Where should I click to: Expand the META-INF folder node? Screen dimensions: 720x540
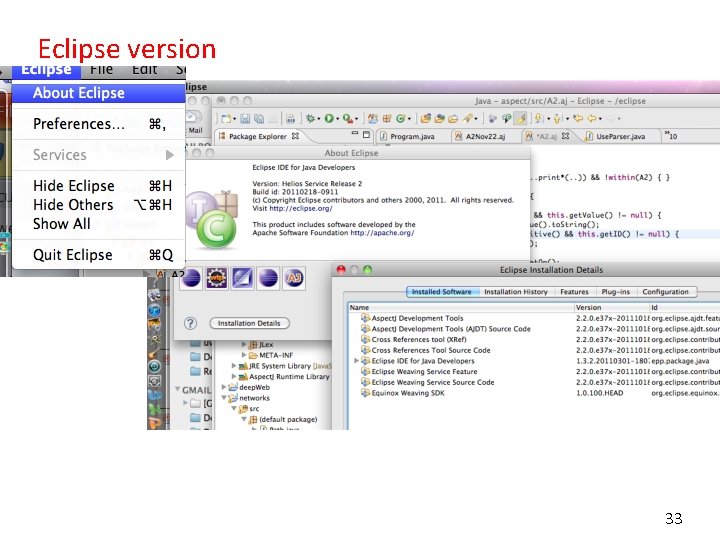[x=244, y=354]
